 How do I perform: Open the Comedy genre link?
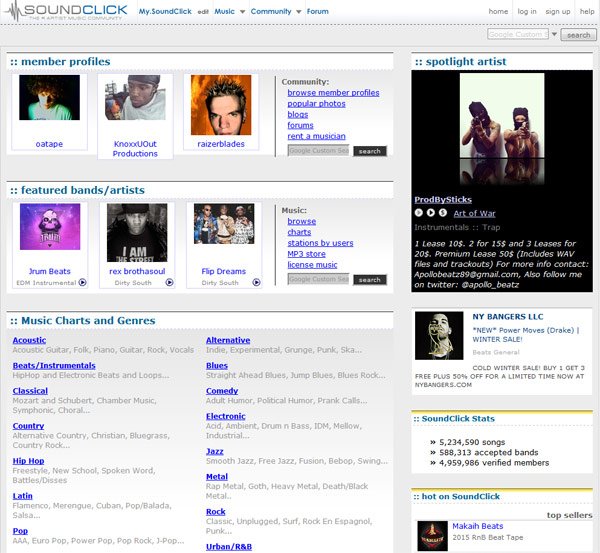pyautogui.click(x=222, y=390)
